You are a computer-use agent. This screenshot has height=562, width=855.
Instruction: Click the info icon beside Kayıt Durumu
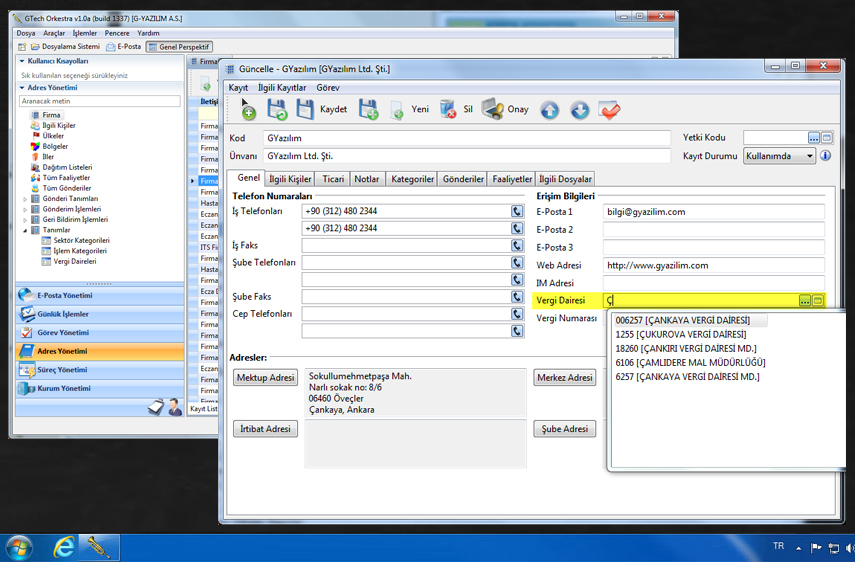pyautogui.click(x=826, y=156)
